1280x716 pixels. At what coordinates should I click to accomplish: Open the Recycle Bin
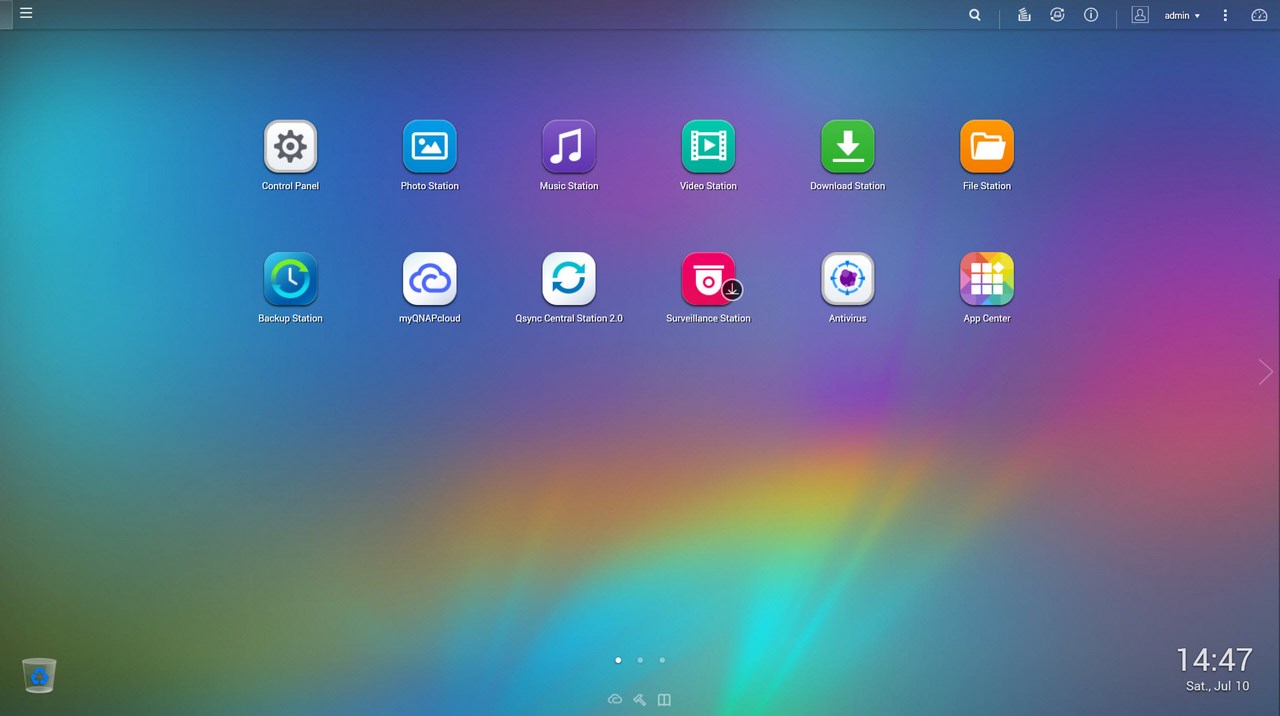[39, 676]
